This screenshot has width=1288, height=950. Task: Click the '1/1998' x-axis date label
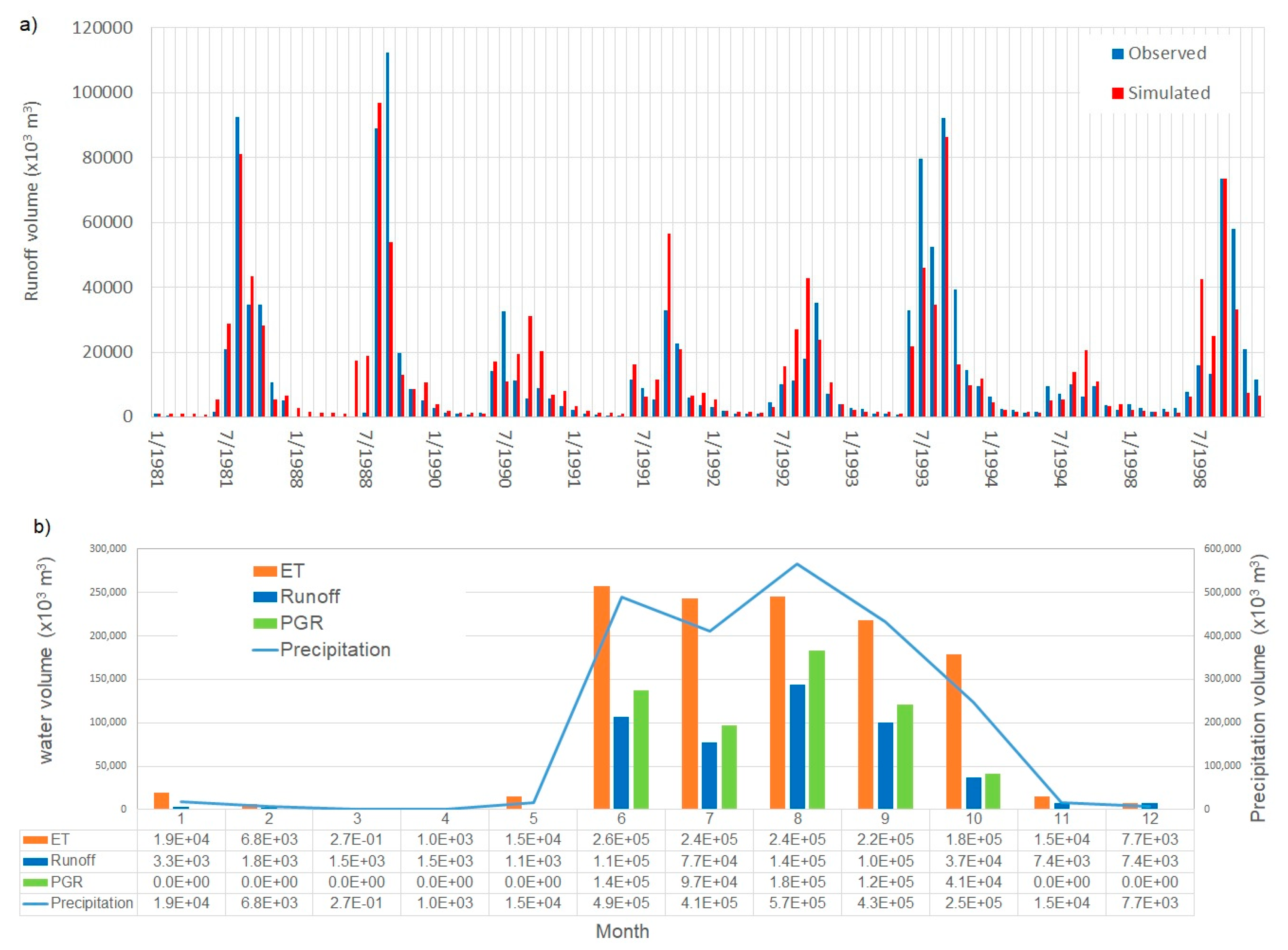(1130, 459)
